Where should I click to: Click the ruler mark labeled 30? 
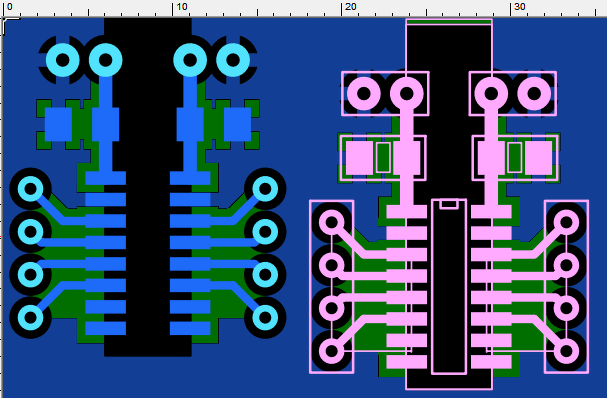tap(520, 7)
